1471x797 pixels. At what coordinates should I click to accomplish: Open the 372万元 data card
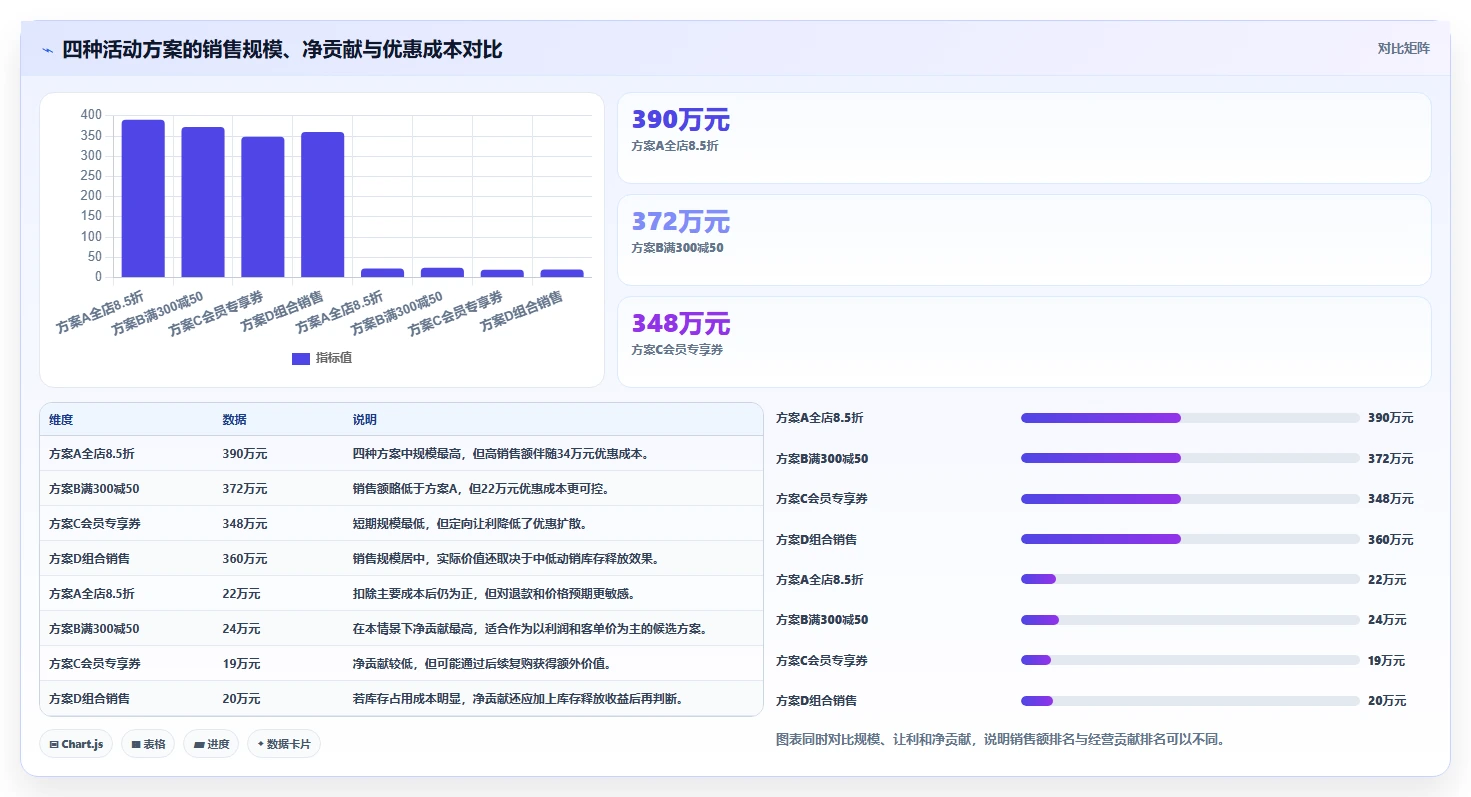(x=1024, y=240)
